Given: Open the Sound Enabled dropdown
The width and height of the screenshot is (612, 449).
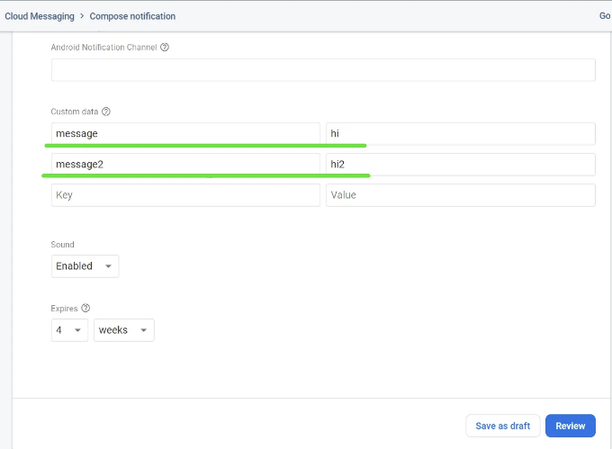Looking at the screenshot, I should [x=85, y=266].
